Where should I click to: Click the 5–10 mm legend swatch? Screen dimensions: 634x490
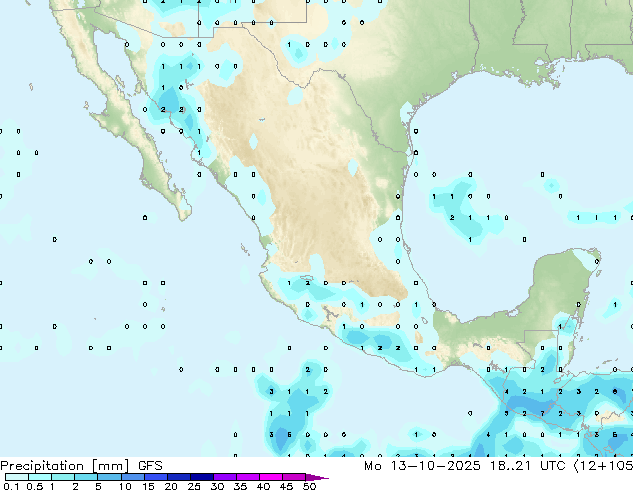(x=109, y=477)
